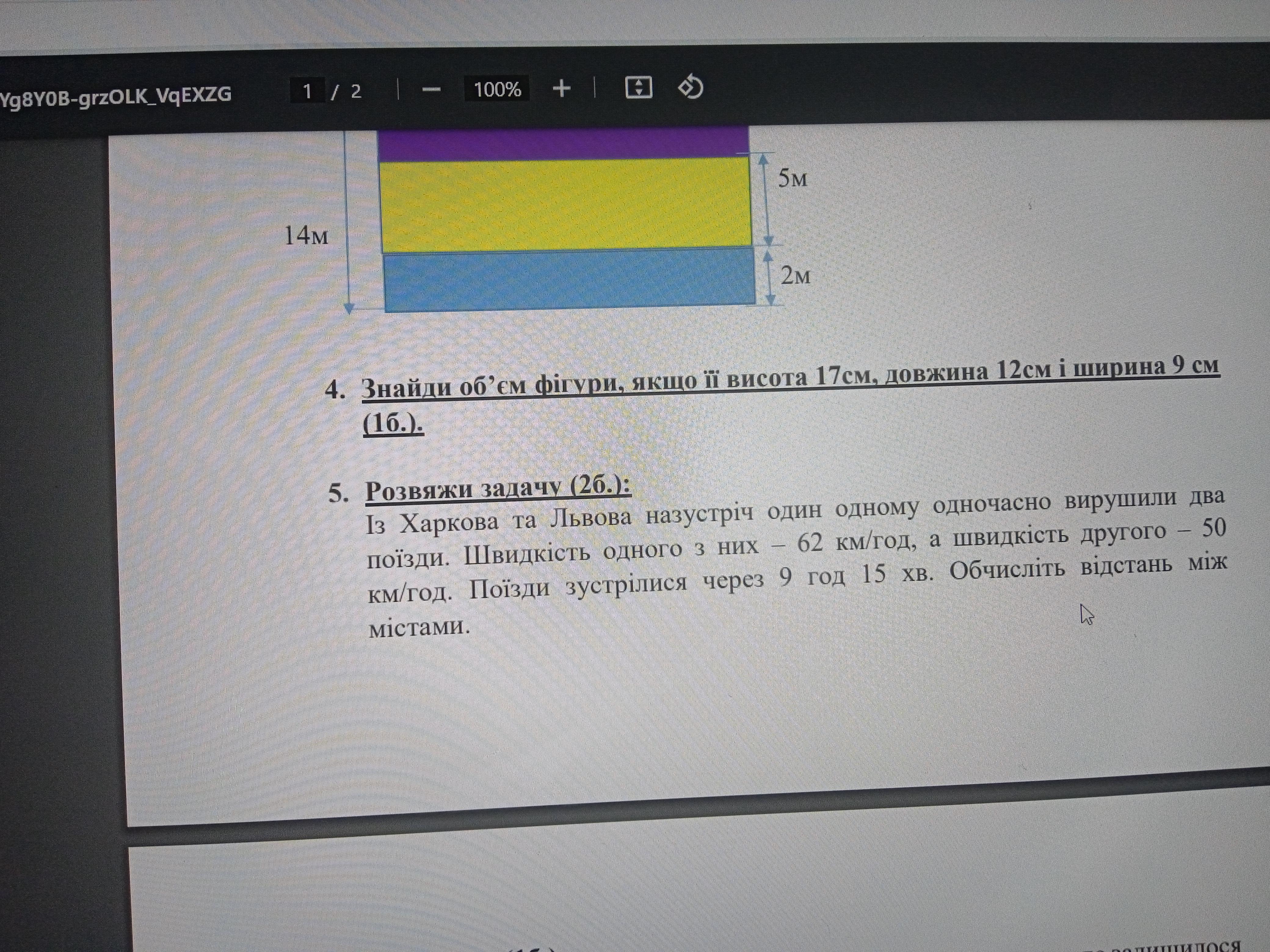The height and width of the screenshot is (952, 1270).
Task: Click the total page count "2"
Action: point(356,91)
